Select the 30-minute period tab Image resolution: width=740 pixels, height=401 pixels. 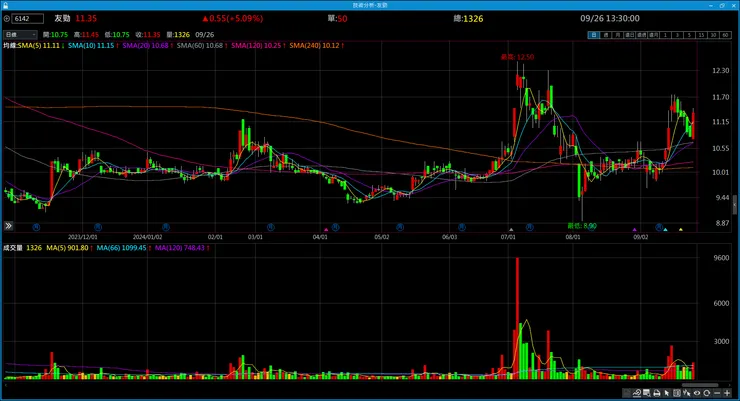click(x=713, y=35)
